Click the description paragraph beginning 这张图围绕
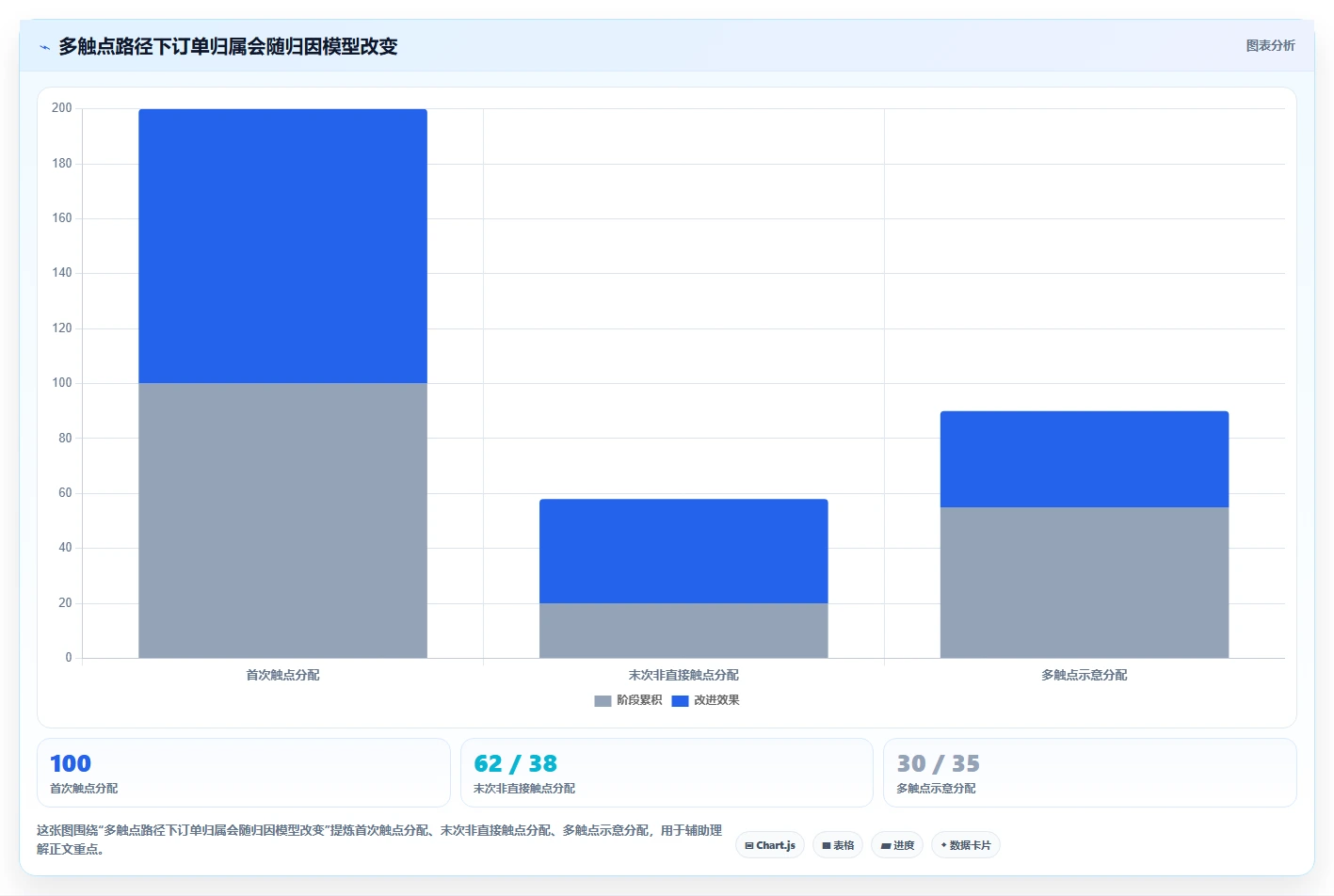Viewport: 1334px width, 896px height. (379, 840)
